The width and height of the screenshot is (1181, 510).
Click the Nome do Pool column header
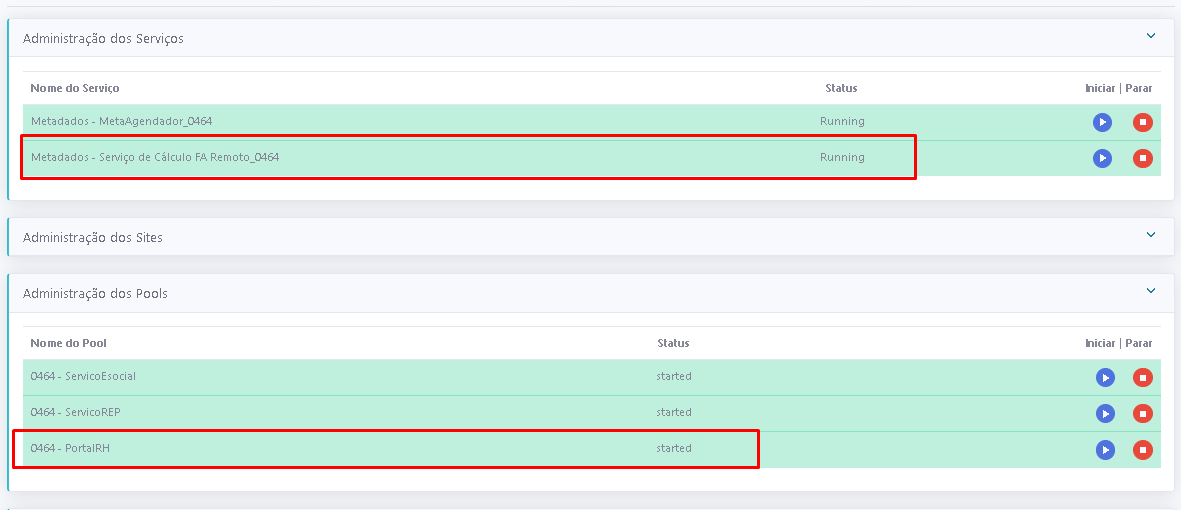[68, 343]
